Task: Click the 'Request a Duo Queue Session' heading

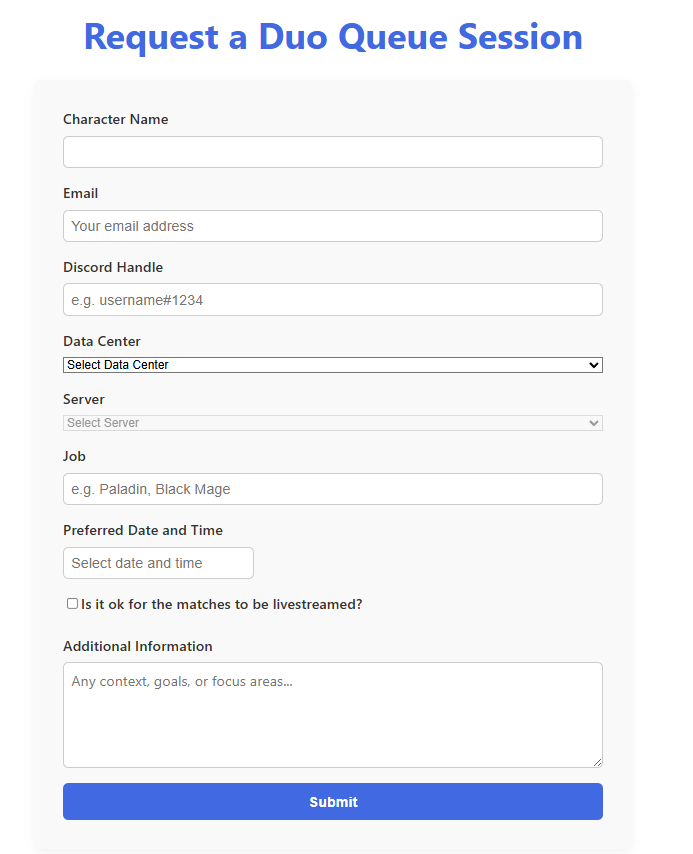Action: coord(333,37)
